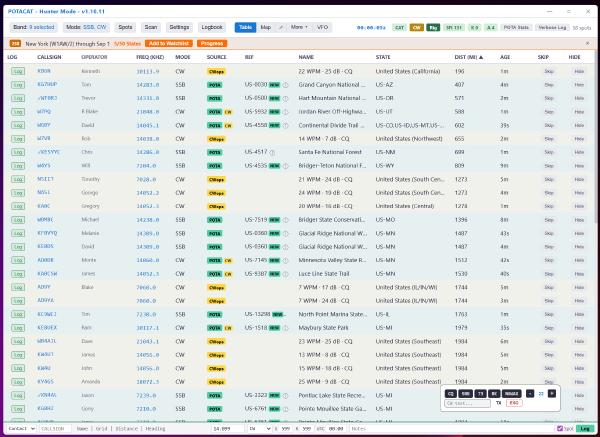Open the Mode SSB, CW filter dropdown

[86, 27]
